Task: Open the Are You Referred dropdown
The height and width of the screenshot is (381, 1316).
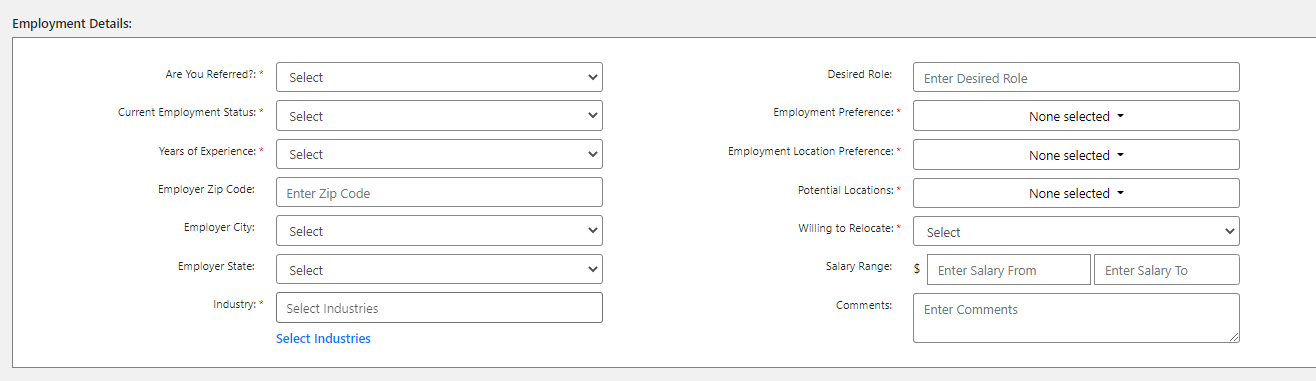Action: tap(439, 77)
